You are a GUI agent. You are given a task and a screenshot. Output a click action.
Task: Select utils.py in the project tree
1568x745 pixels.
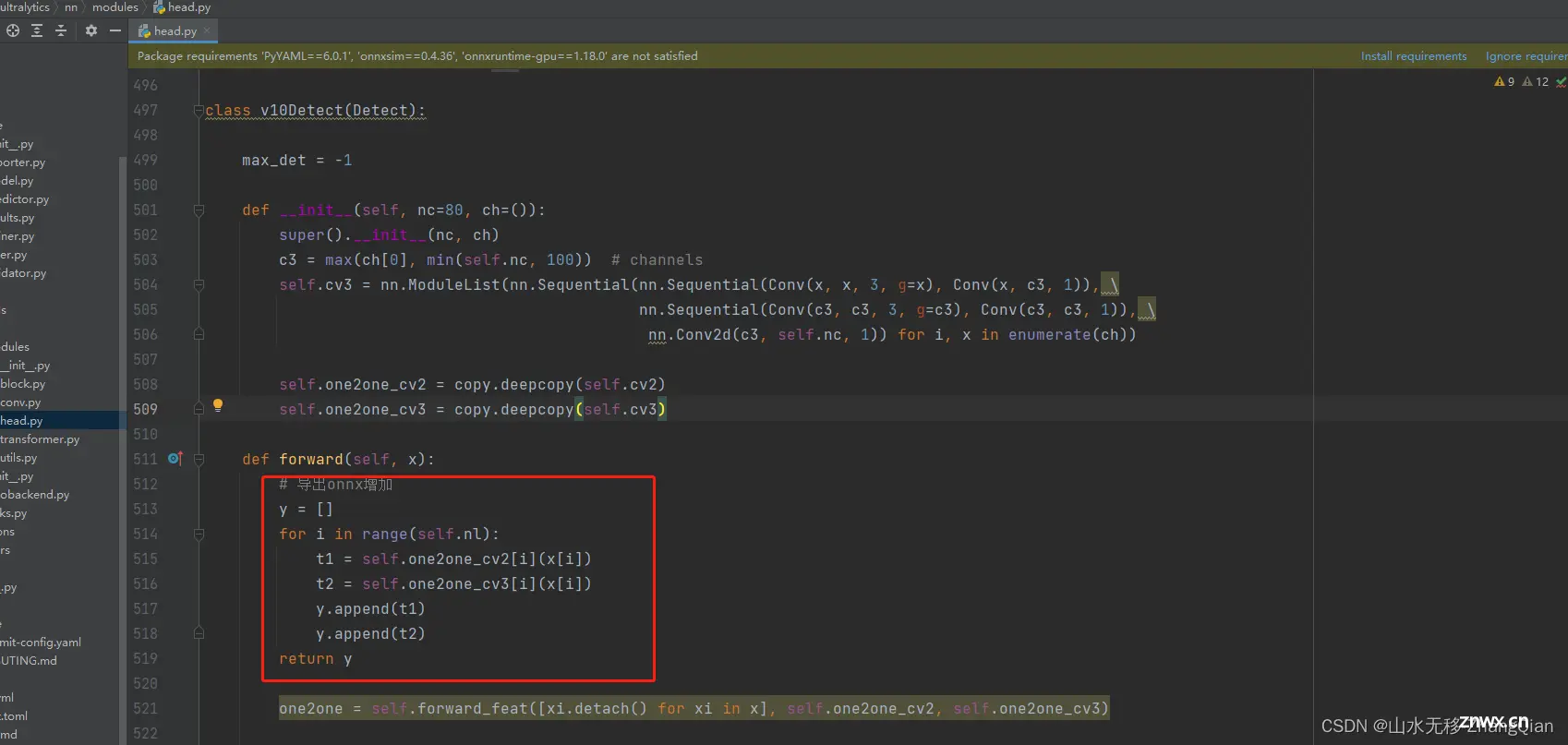click(x=18, y=458)
